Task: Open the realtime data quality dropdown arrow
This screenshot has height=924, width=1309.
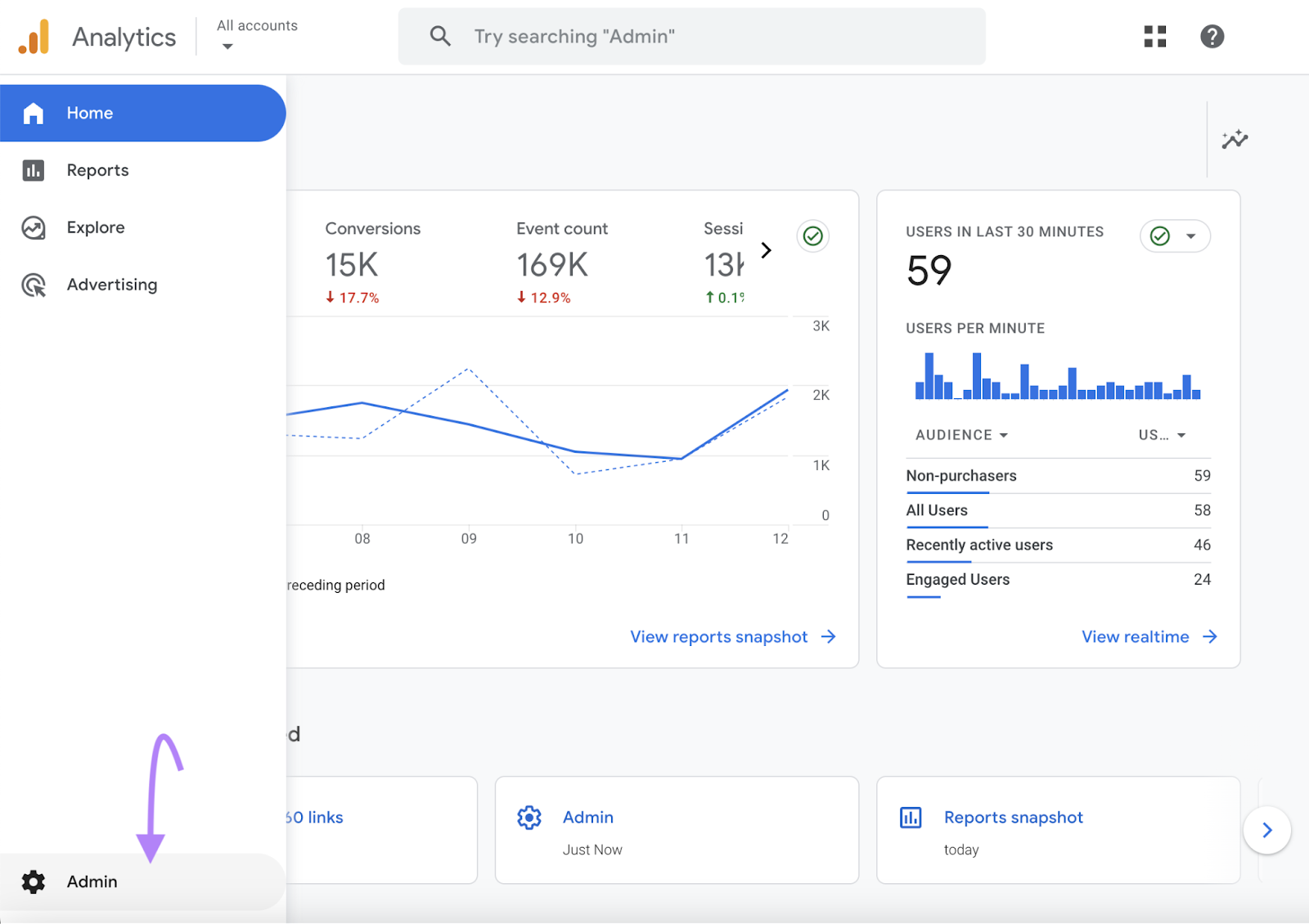Action: [x=1191, y=235]
